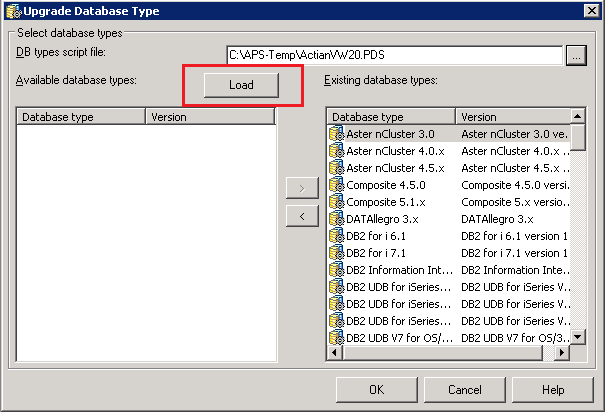Click the Composite 4.5.0 database icon
Screen dimensions: 606x412
[x=337, y=185]
